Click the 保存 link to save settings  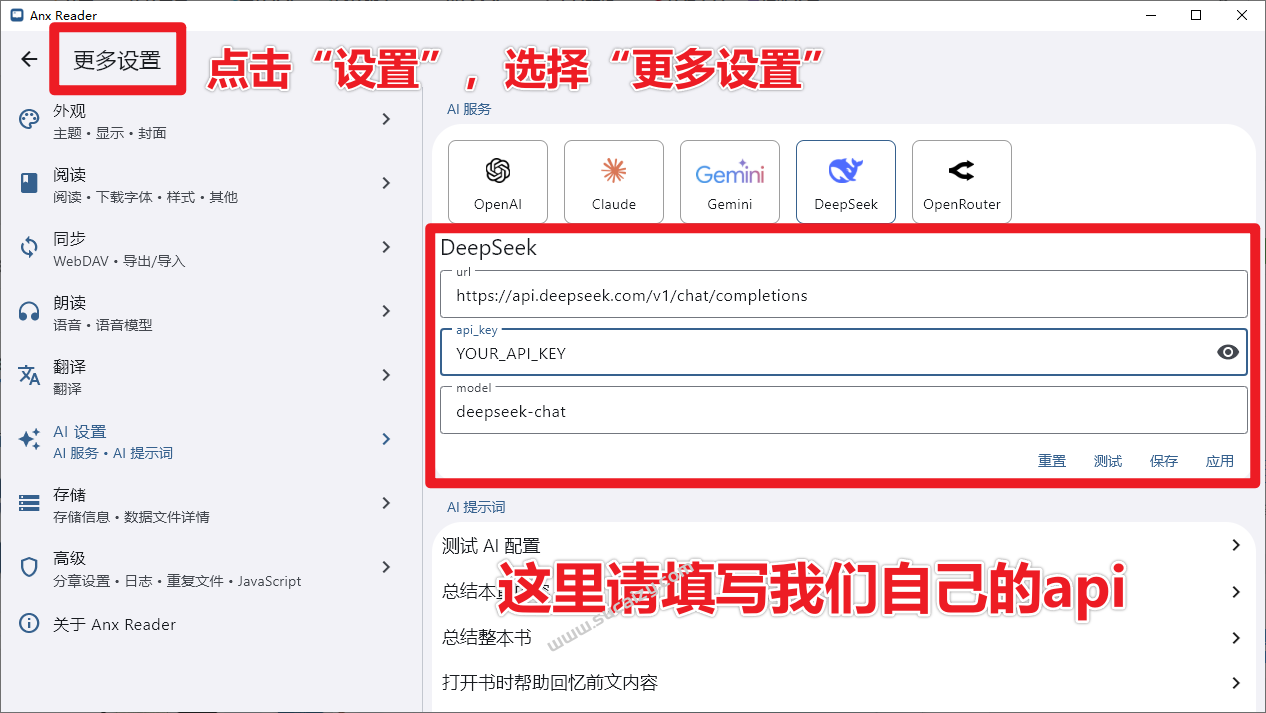click(1163, 460)
